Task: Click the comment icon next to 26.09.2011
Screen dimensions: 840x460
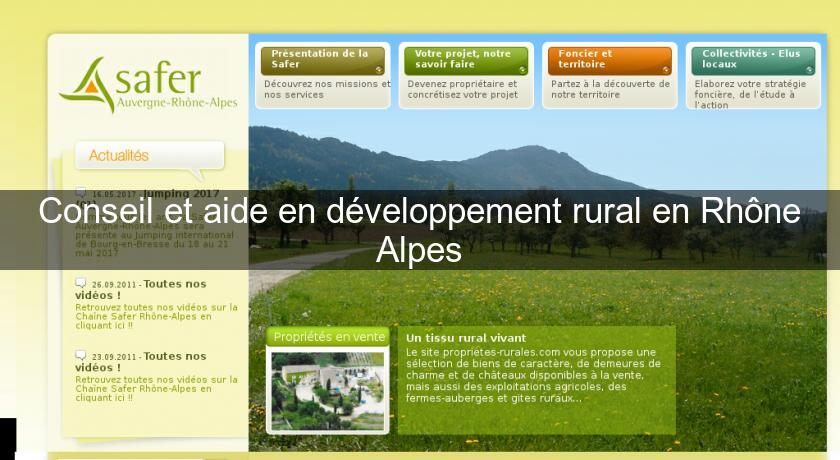Action: point(81,282)
